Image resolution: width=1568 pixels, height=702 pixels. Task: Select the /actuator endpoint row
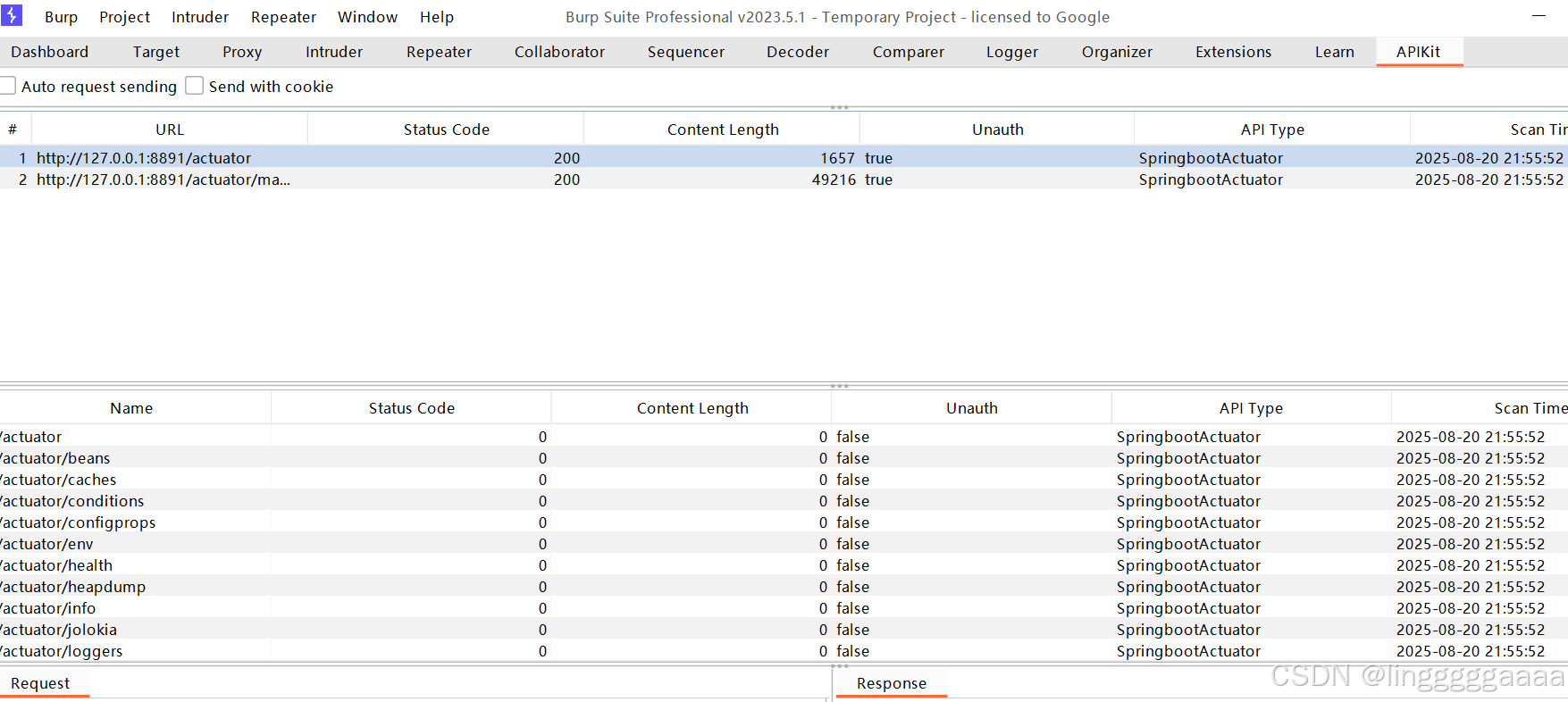[784, 437]
